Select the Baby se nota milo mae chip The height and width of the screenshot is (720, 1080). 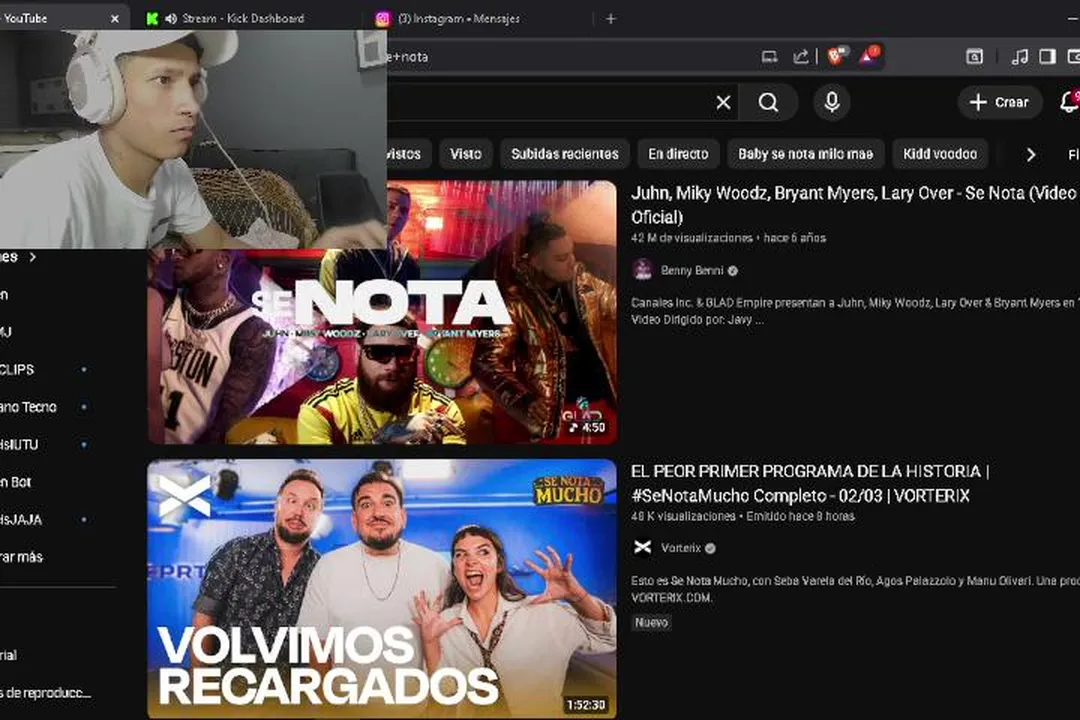point(805,154)
